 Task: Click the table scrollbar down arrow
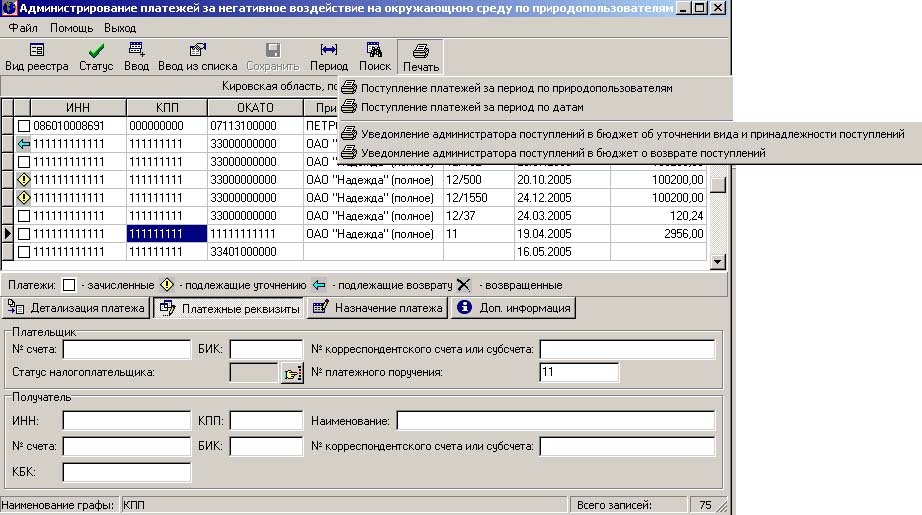point(717,262)
